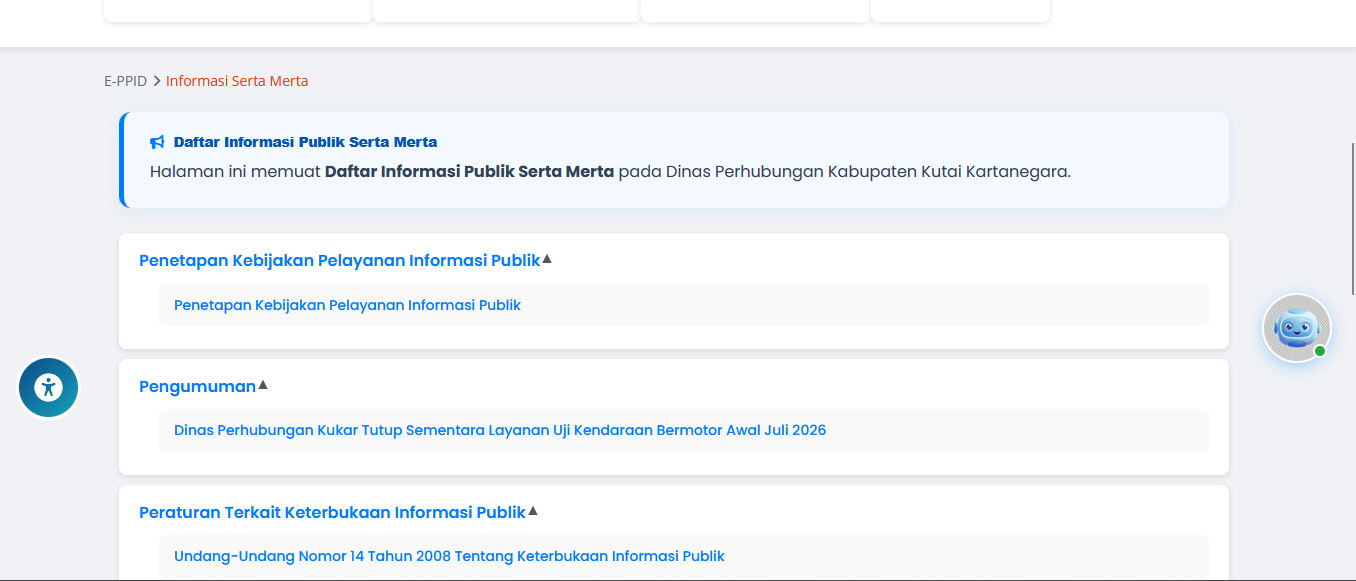Screen dimensions: 1356x581
Task: Click the megaphone icon beside Daftar Informasi
Action: 157,142
